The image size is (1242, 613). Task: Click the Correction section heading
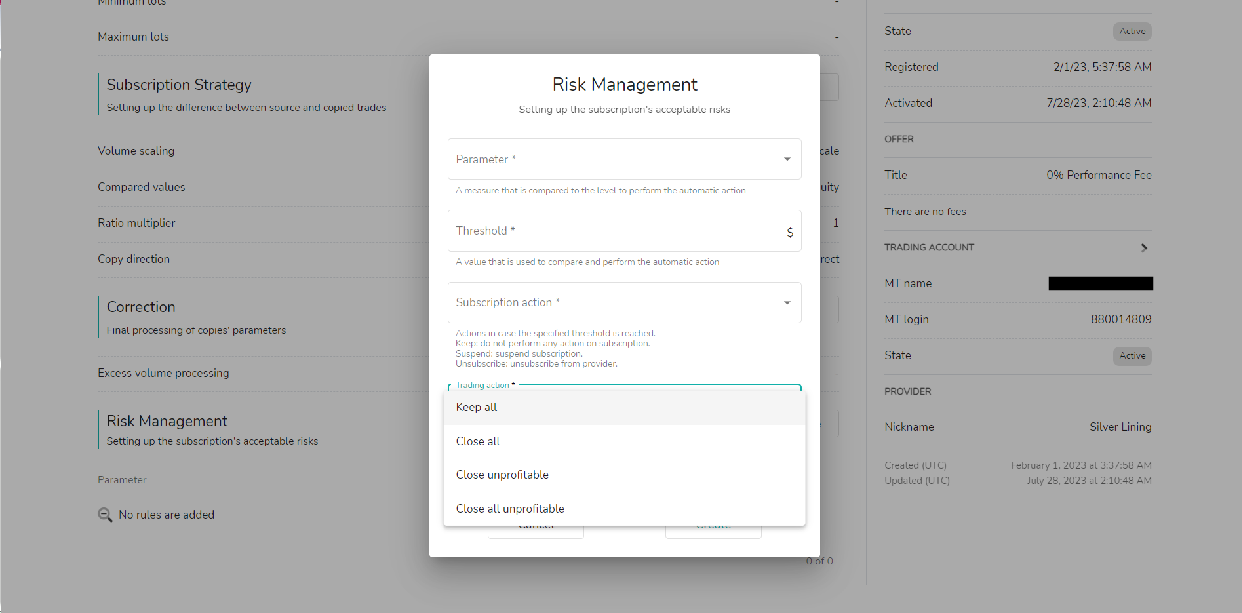tap(141, 307)
